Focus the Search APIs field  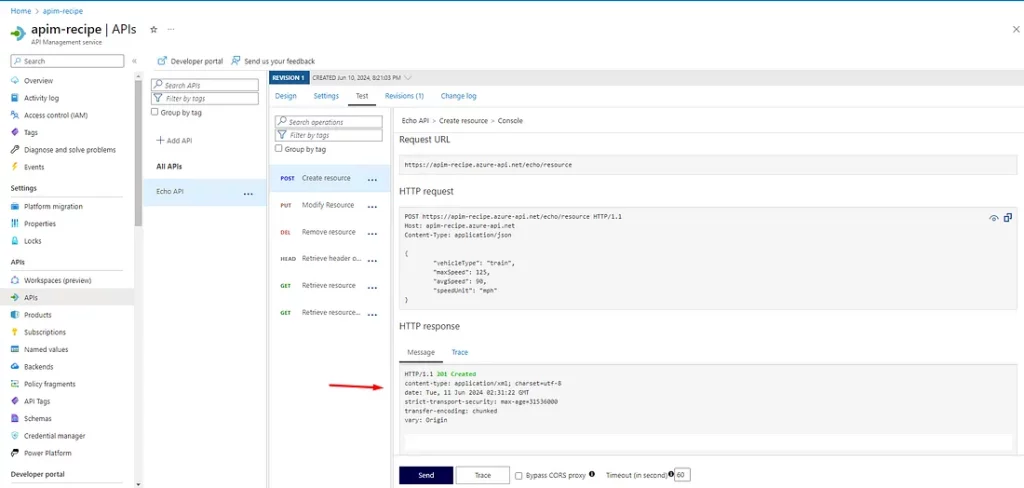205,85
